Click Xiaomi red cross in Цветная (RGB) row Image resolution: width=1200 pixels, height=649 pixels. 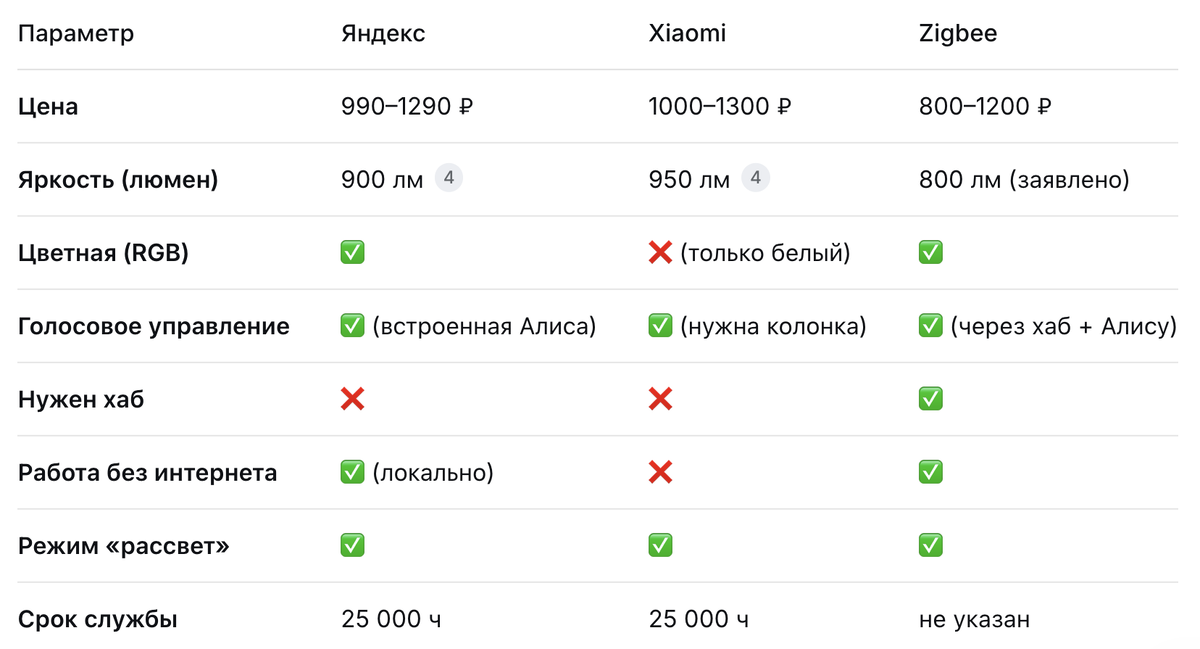pos(660,252)
